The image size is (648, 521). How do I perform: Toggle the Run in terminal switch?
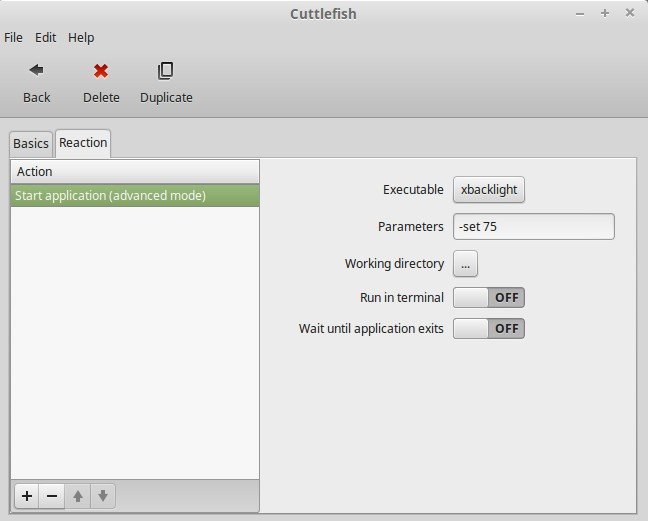pos(488,298)
